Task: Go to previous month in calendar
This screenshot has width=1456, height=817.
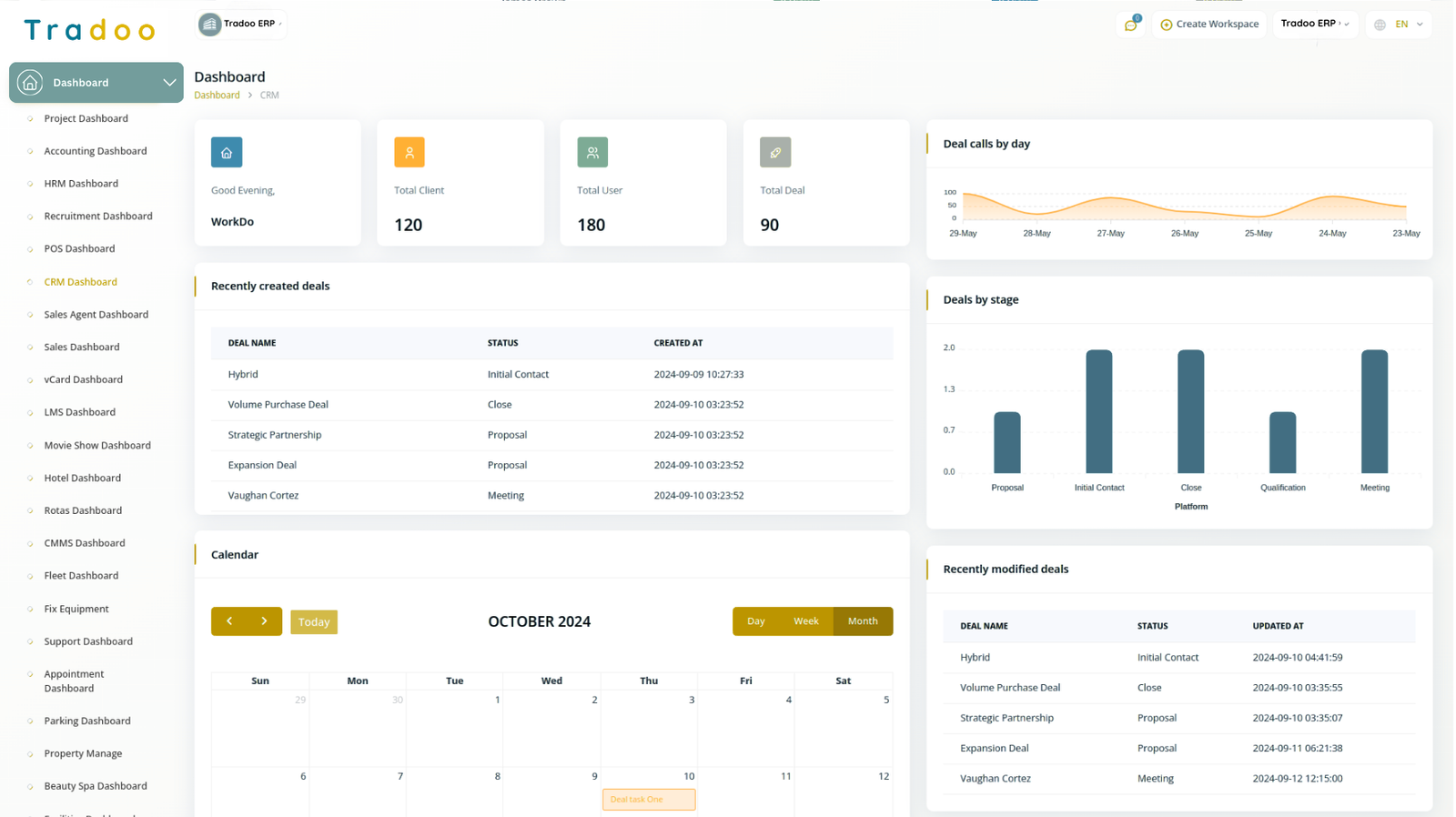Action: pos(229,621)
